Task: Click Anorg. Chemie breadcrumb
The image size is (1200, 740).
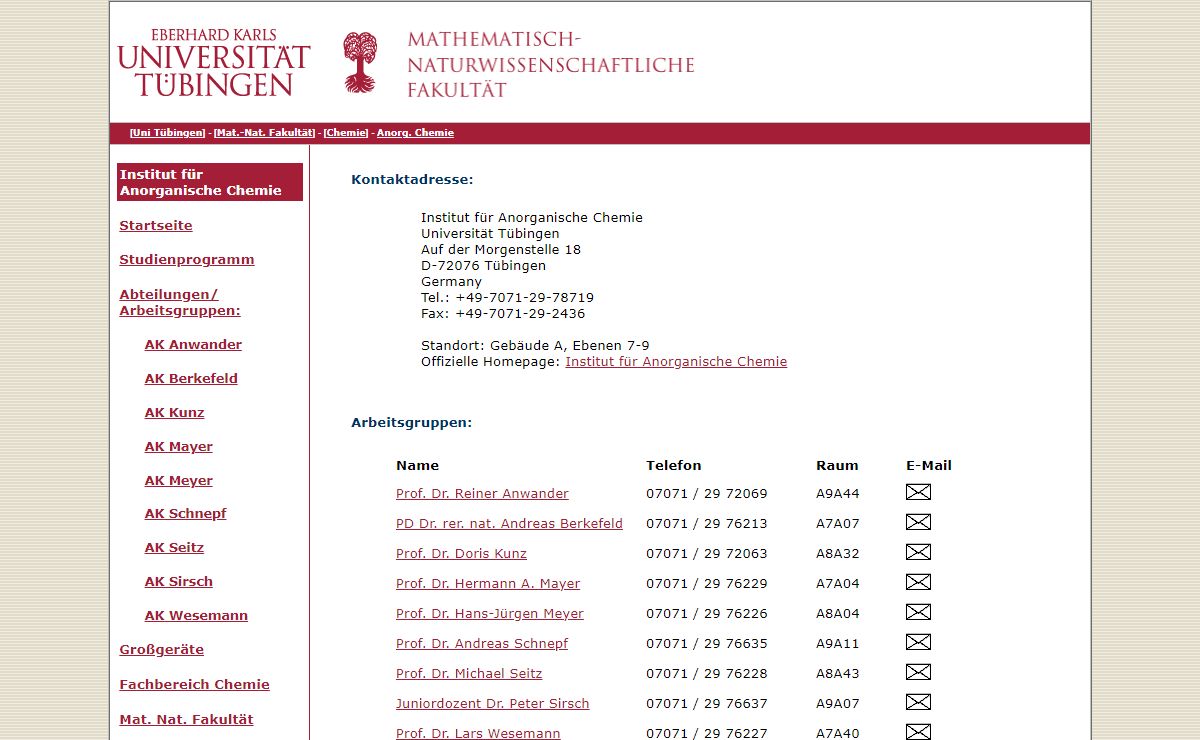Action: point(415,133)
